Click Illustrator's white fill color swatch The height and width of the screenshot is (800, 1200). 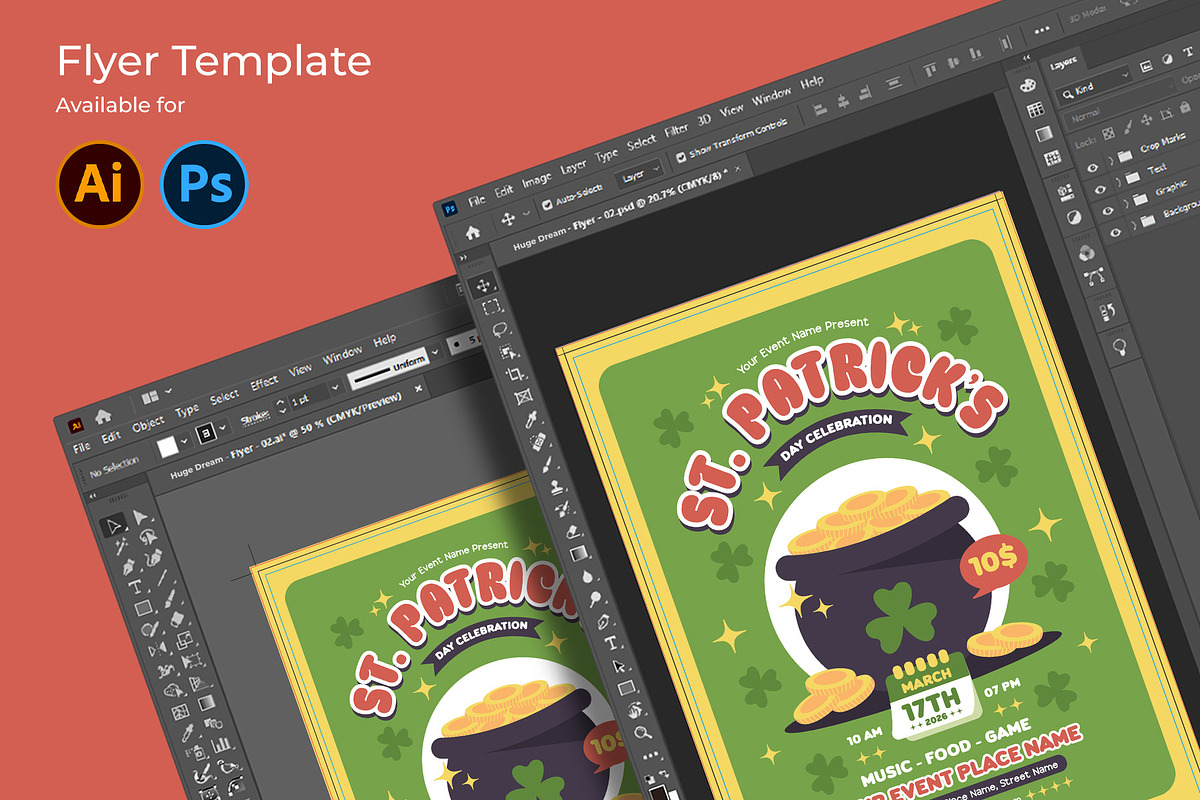coord(167,447)
